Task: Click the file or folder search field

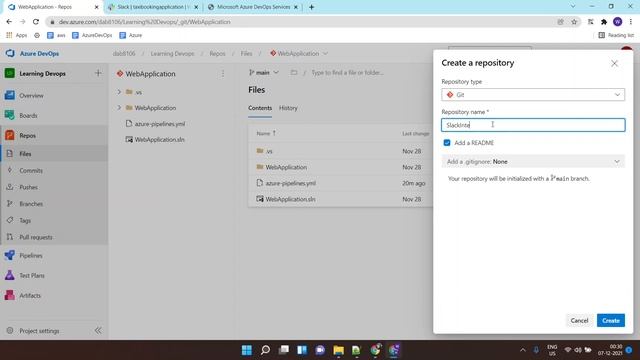Action: 347,72
